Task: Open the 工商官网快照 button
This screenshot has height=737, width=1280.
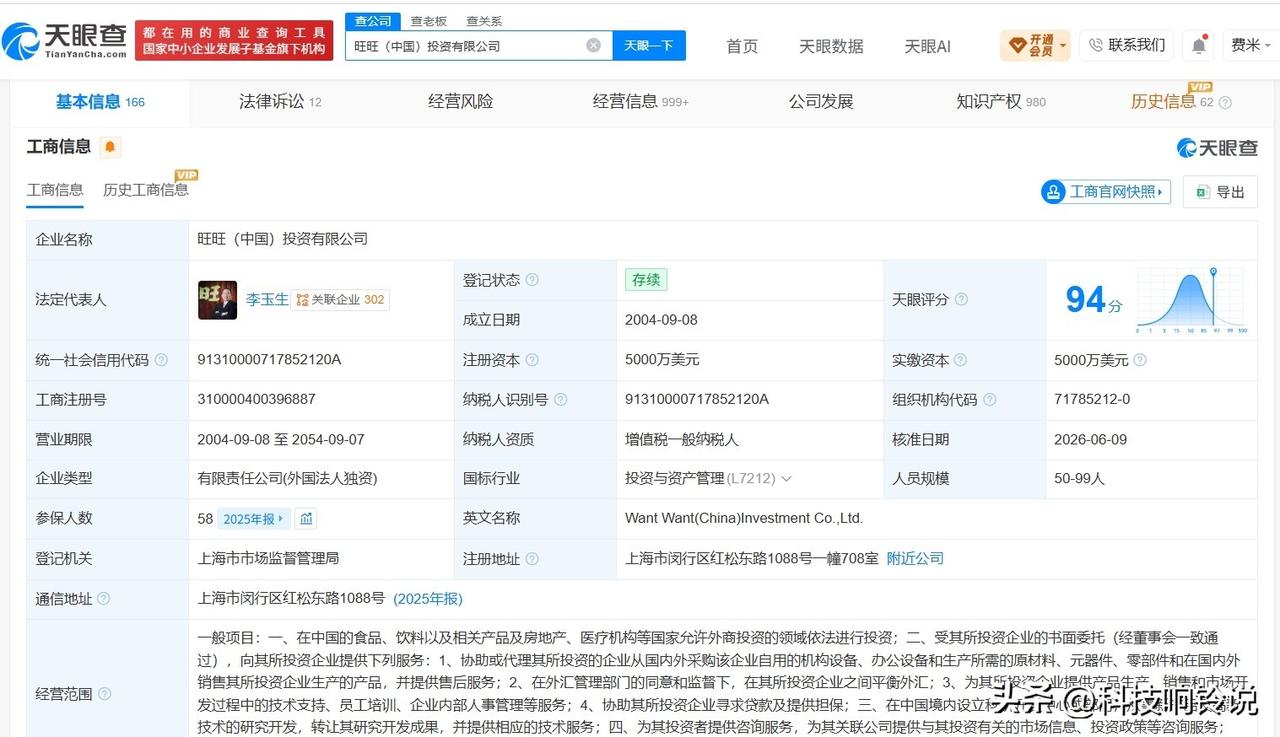Action: [x=1106, y=191]
